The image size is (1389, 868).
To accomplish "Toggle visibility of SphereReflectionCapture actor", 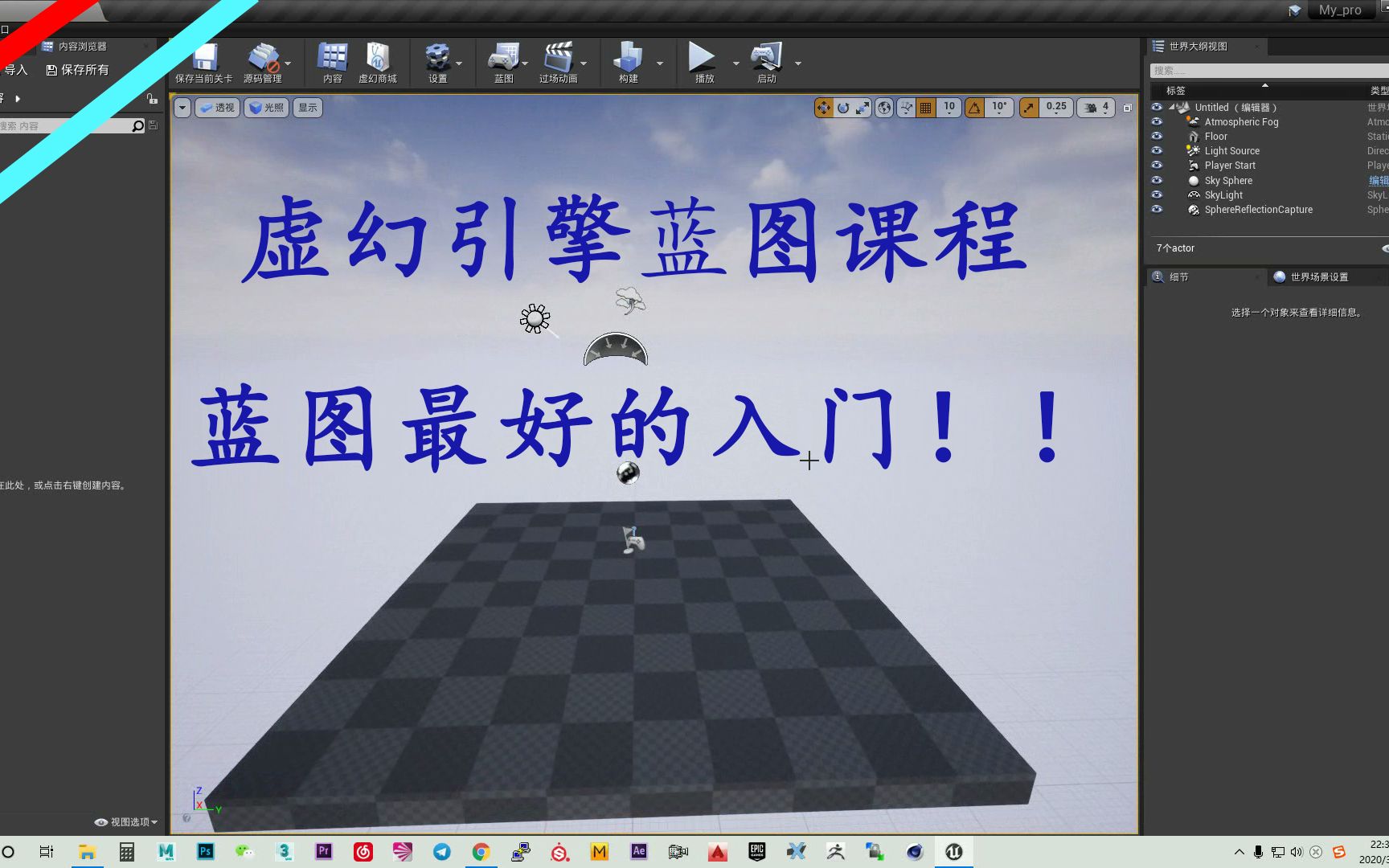I will pyautogui.click(x=1157, y=209).
